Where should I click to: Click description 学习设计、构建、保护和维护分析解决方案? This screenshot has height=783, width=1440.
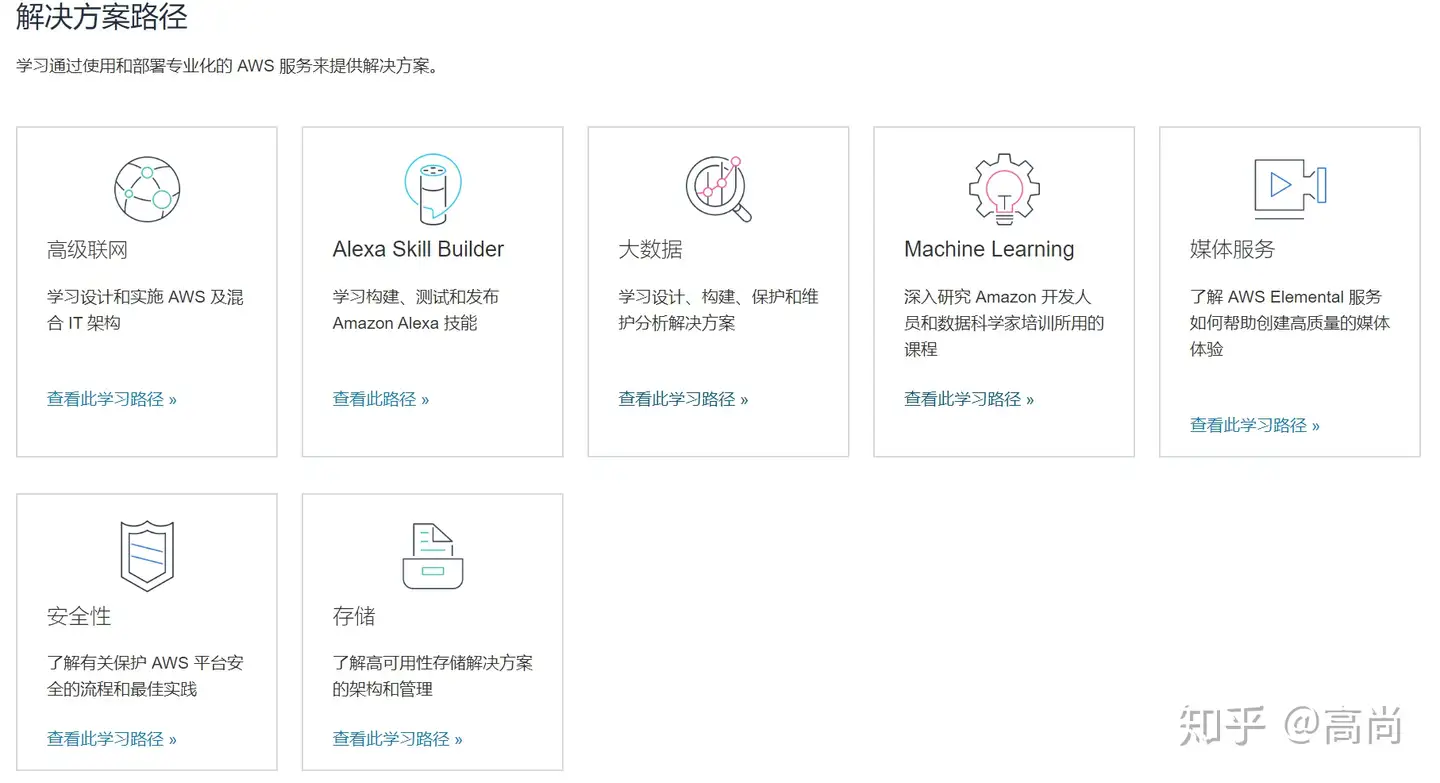(x=718, y=310)
